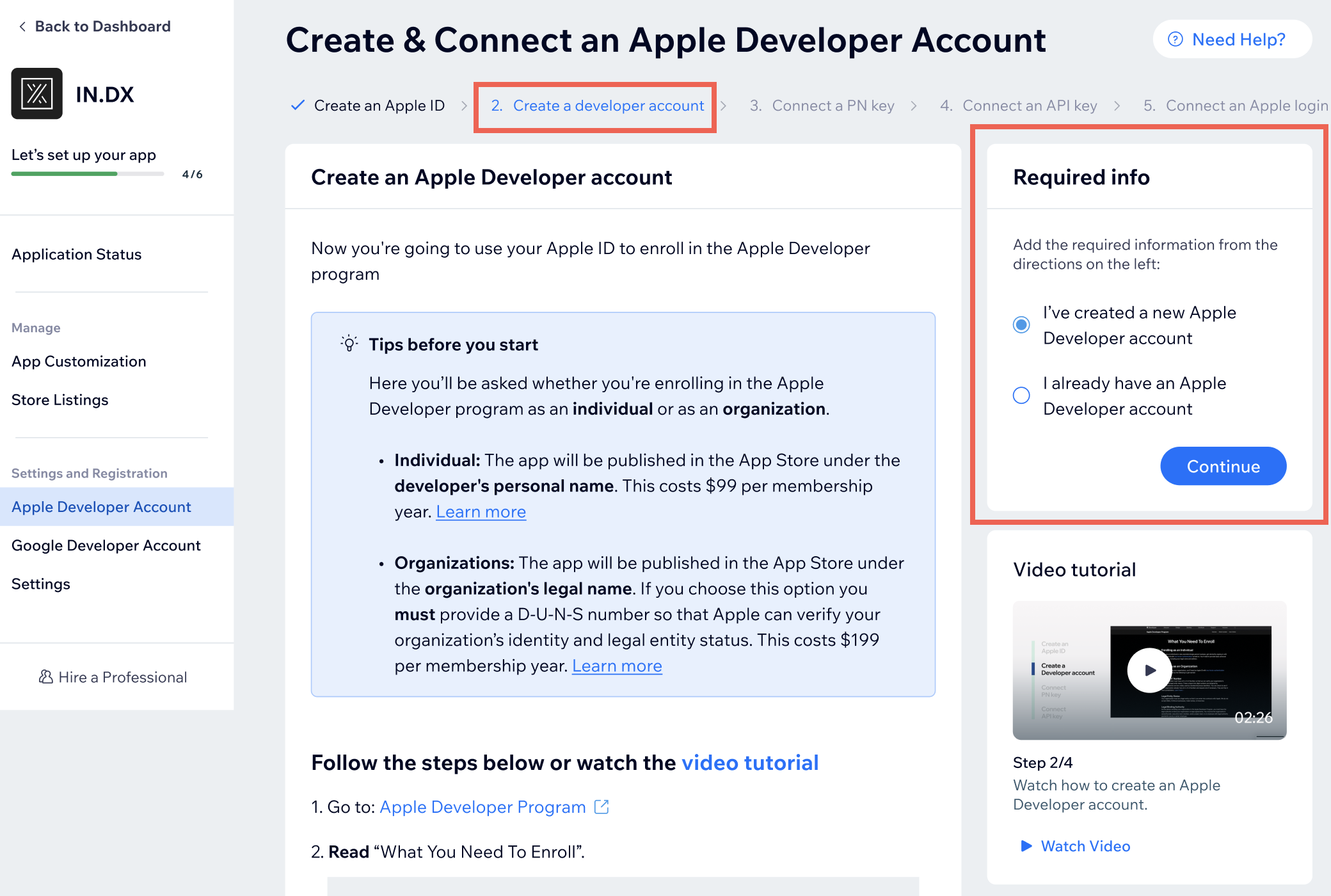Navigate to Google Developer Account menu item
1331x896 pixels.
coord(106,545)
